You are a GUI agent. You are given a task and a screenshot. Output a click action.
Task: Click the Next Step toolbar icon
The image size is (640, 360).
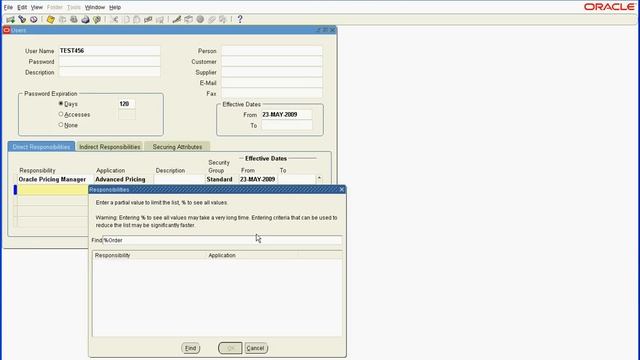point(62,19)
